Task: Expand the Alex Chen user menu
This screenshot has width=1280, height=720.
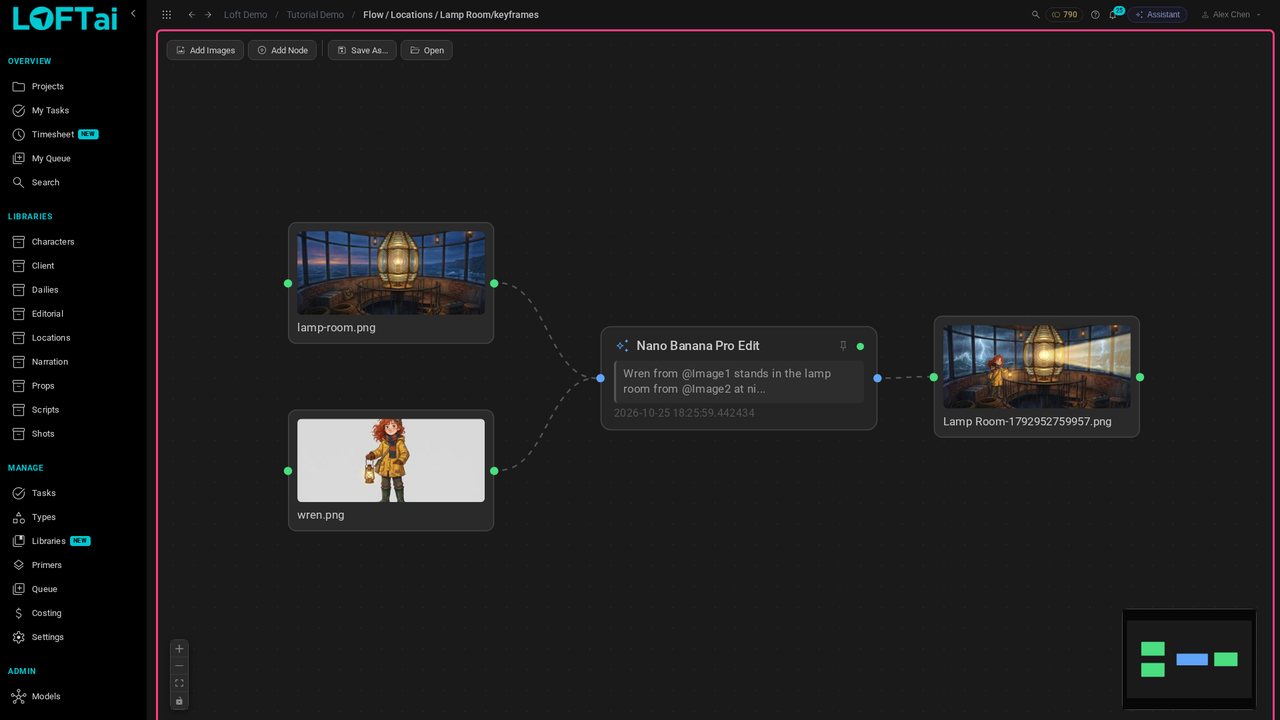Action: pyautogui.click(x=1231, y=15)
